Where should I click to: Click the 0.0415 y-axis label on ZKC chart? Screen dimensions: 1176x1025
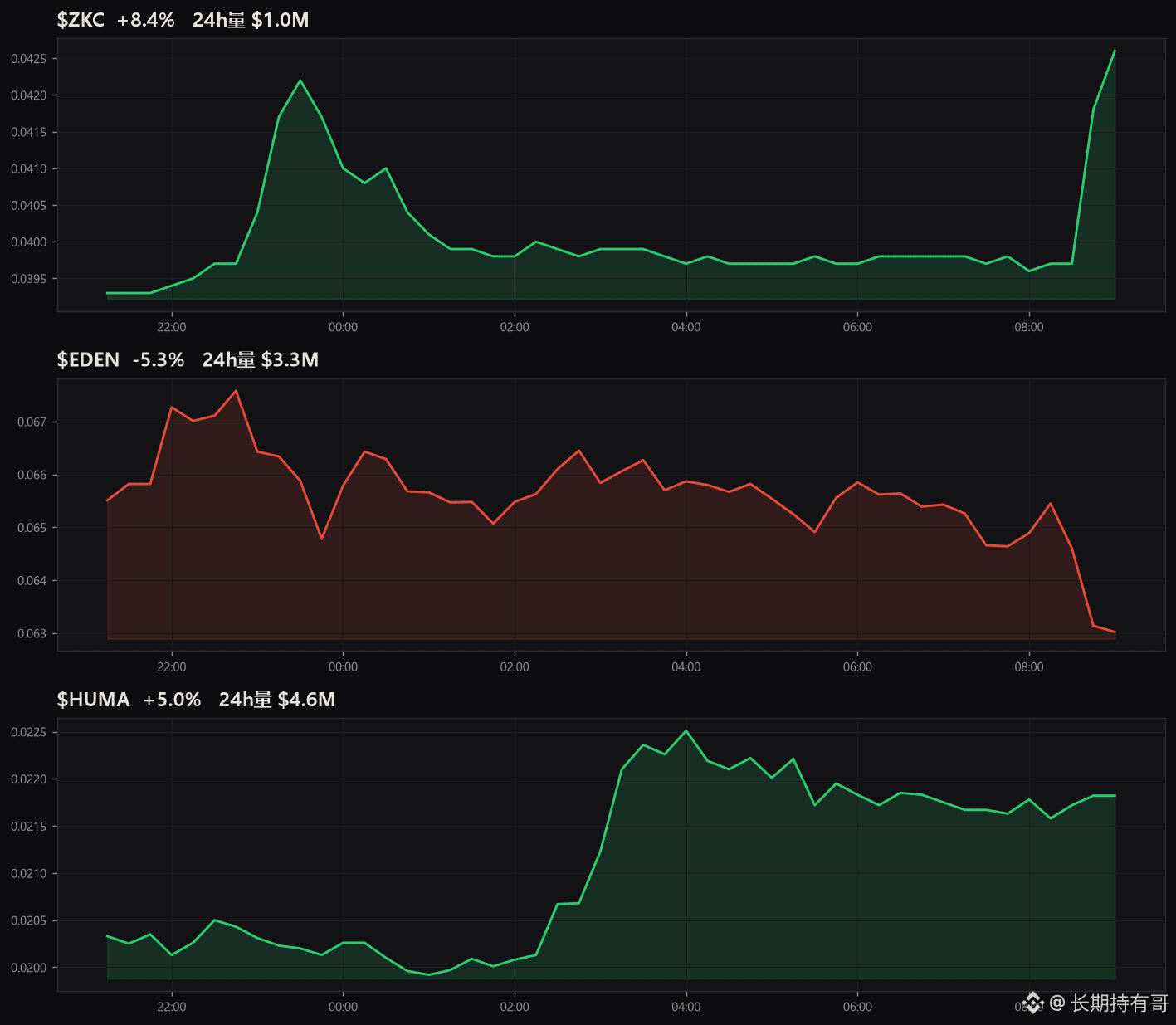29,132
